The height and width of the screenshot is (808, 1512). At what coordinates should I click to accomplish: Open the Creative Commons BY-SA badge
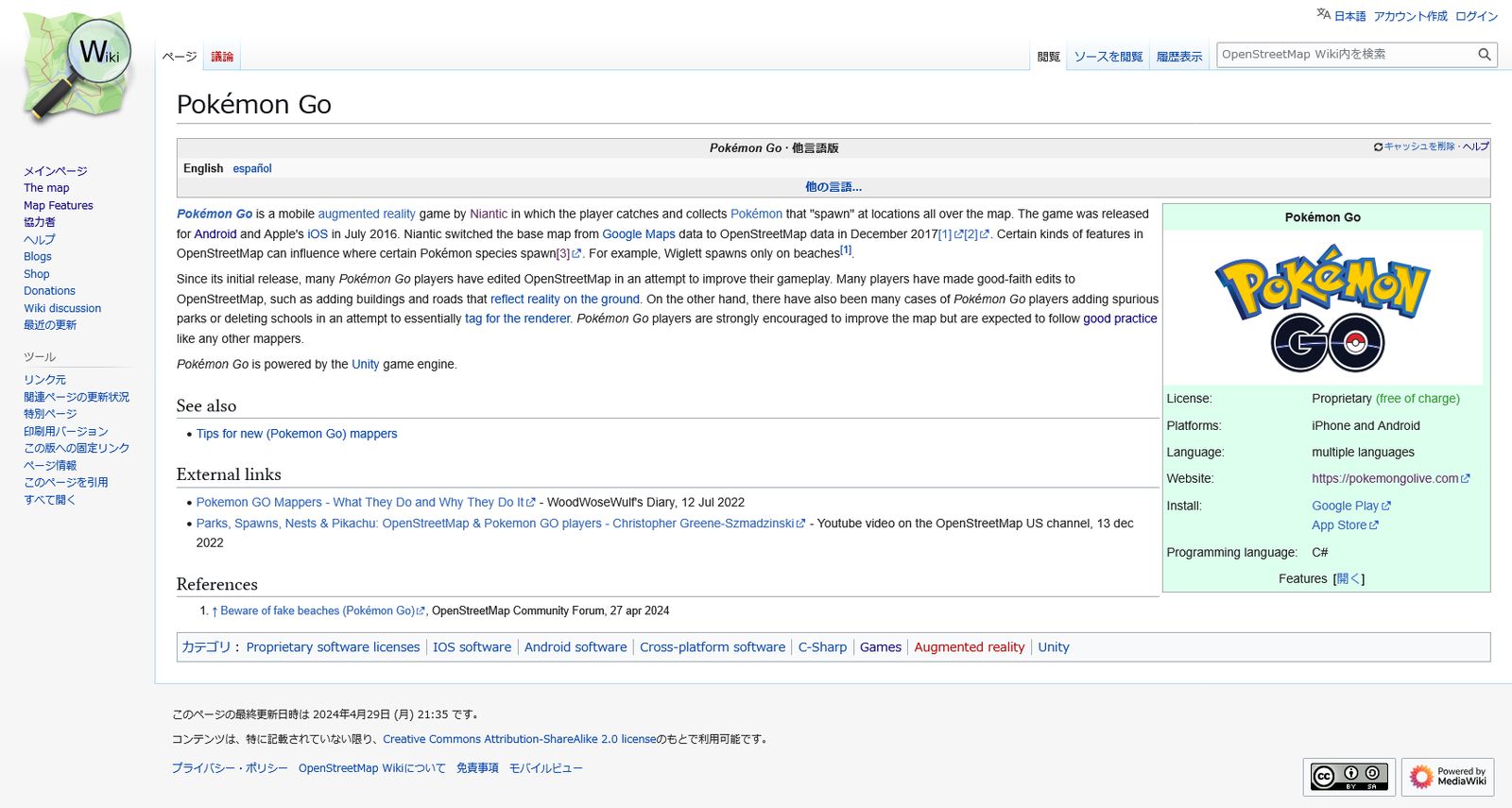click(x=1349, y=777)
